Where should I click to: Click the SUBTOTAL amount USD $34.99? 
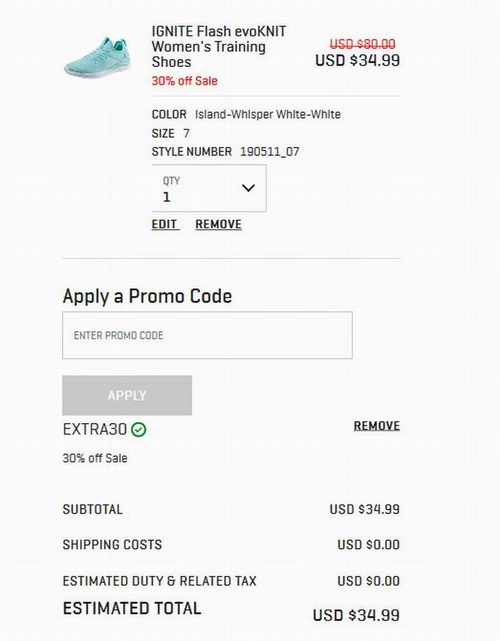click(365, 509)
